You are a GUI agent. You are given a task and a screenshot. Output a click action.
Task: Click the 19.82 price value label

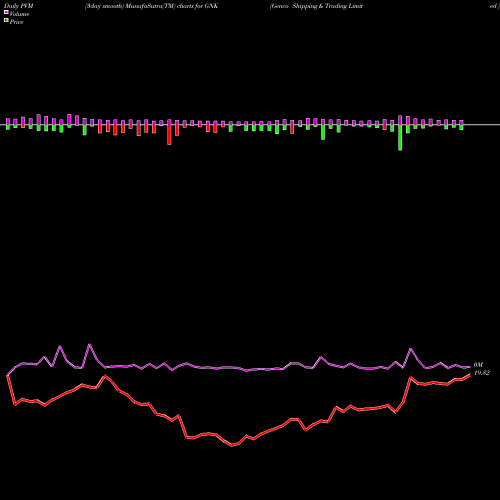tap(482, 373)
